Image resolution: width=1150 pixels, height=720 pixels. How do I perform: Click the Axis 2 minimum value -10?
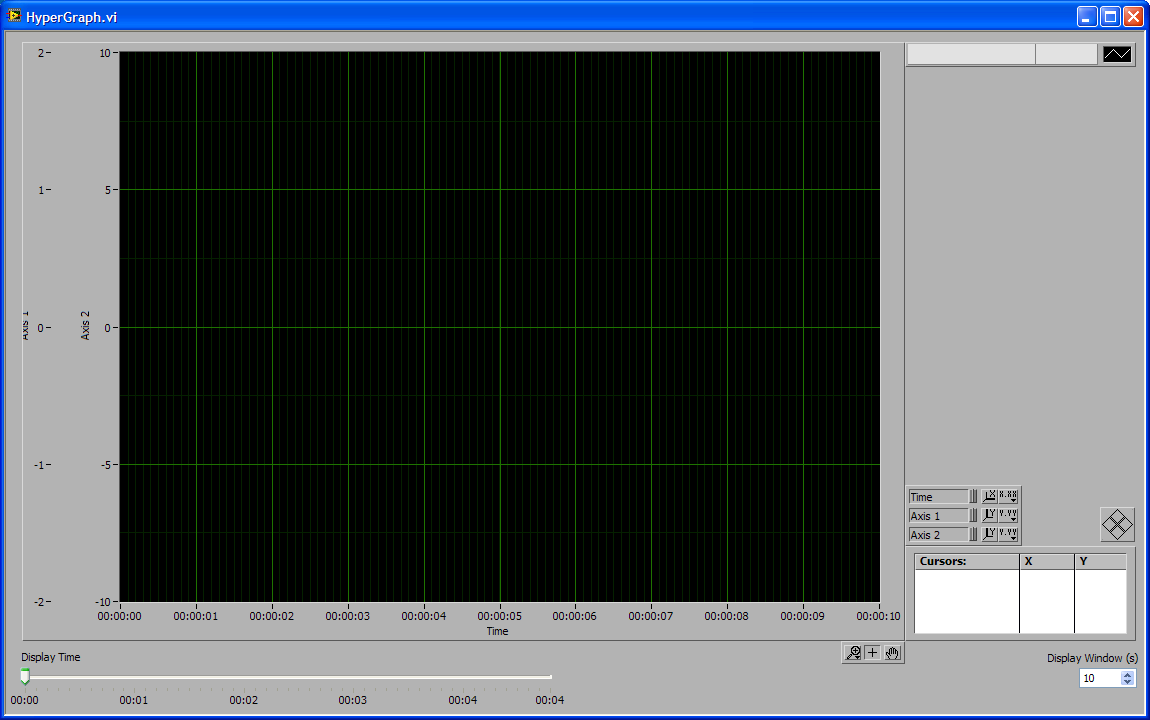click(103, 602)
